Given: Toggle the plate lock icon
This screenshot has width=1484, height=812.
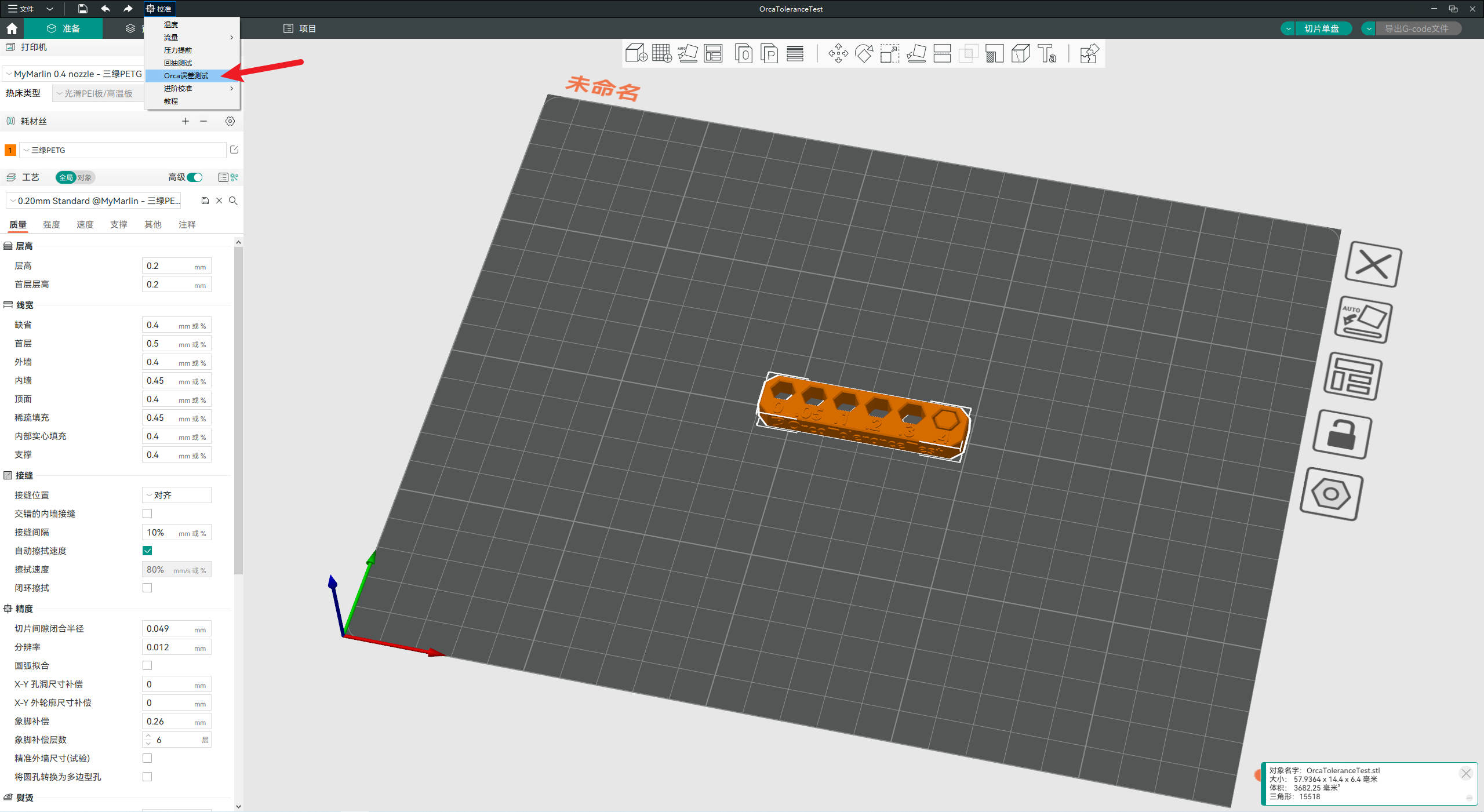Looking at the screenshot, I should coord(1342,434).
